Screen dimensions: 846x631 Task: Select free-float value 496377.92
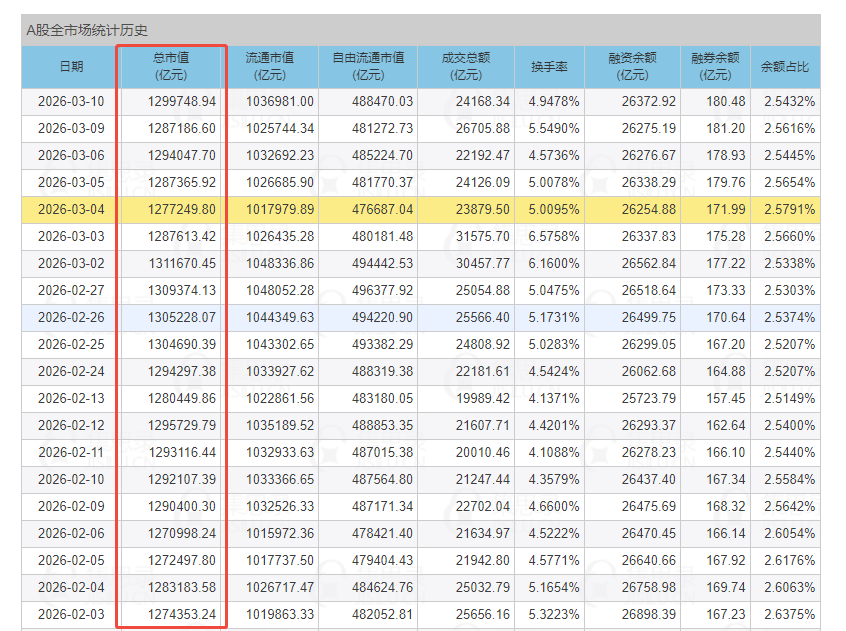(x=383, y=290)
